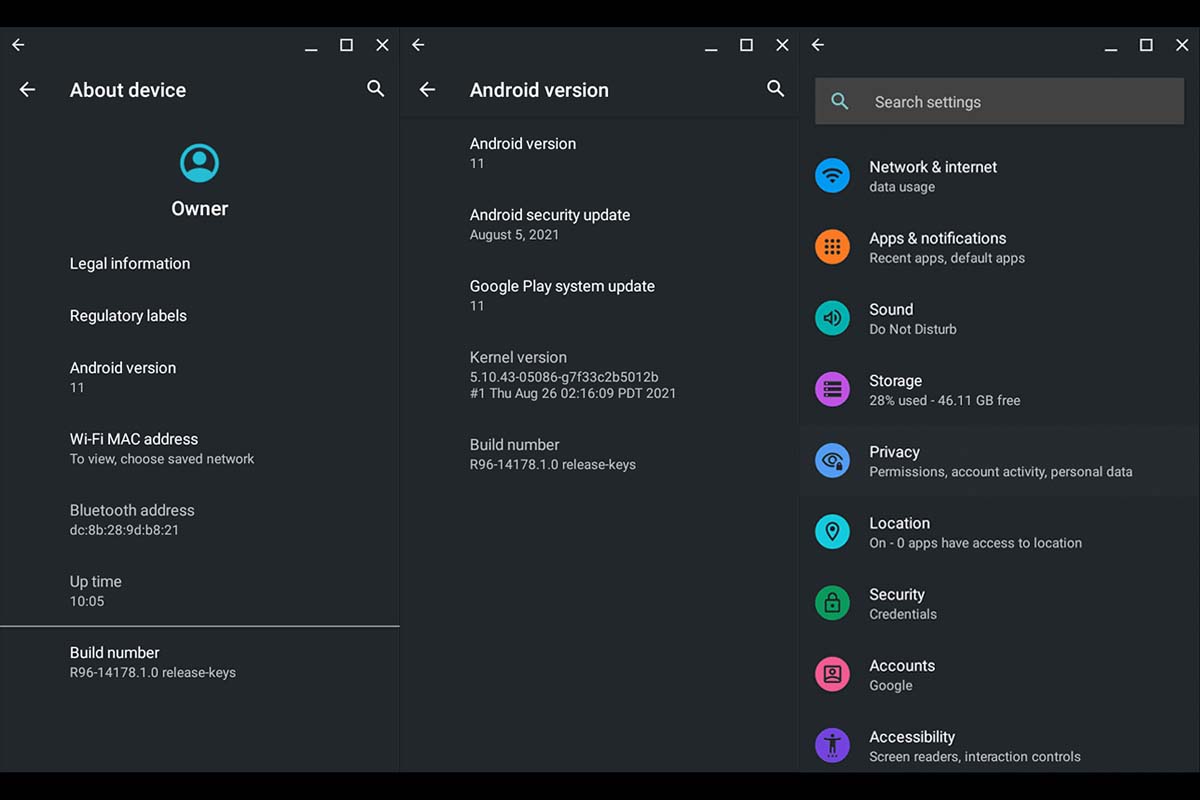Click the Search settings input field
The image size is (1200, 800).
998,101
